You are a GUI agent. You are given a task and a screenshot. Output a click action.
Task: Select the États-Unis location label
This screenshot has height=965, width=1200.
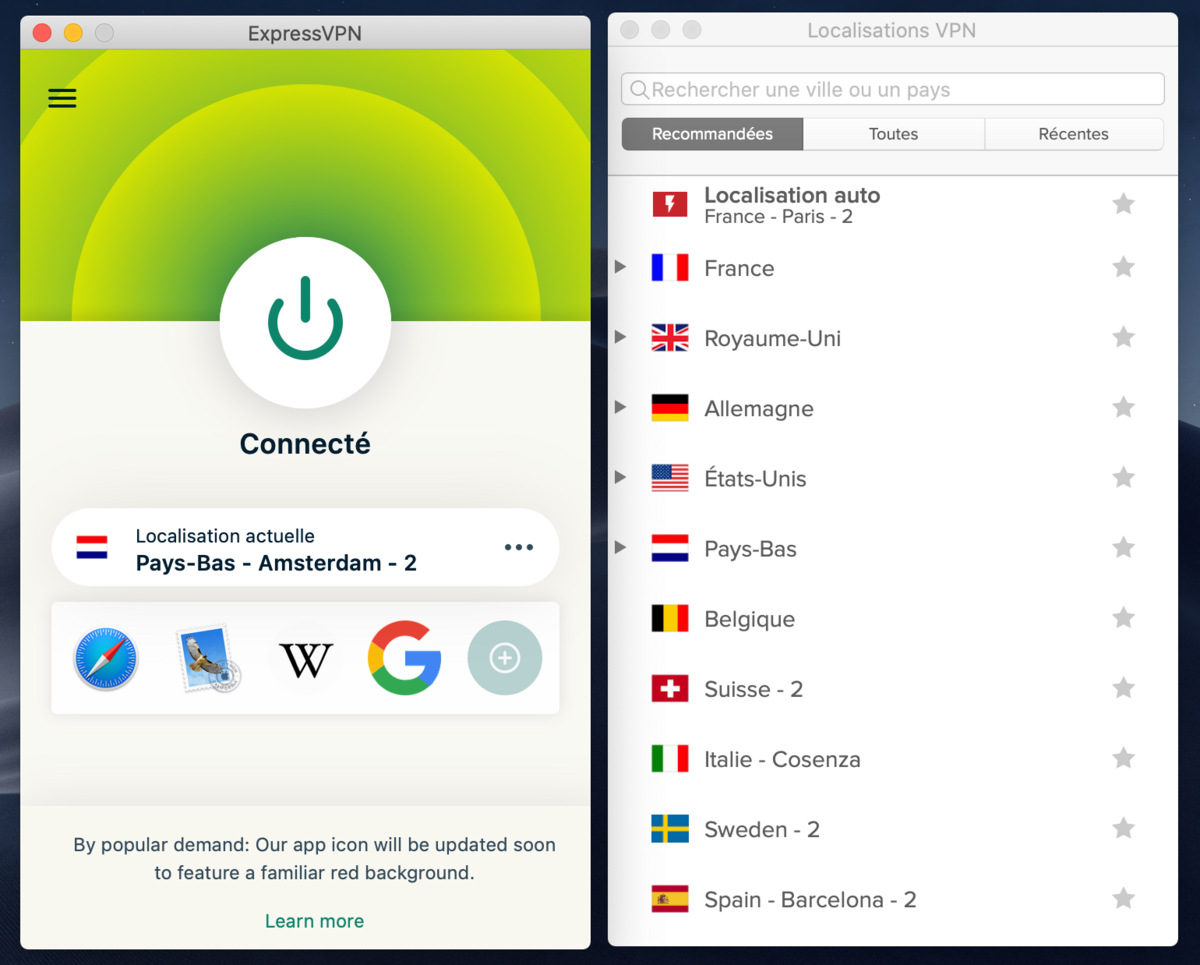tap(755, 478)
